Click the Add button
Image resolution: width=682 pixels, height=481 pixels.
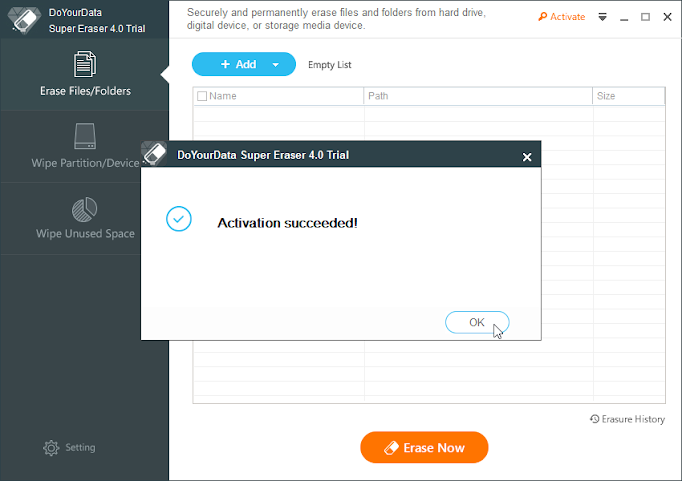[x=244, y=64]
